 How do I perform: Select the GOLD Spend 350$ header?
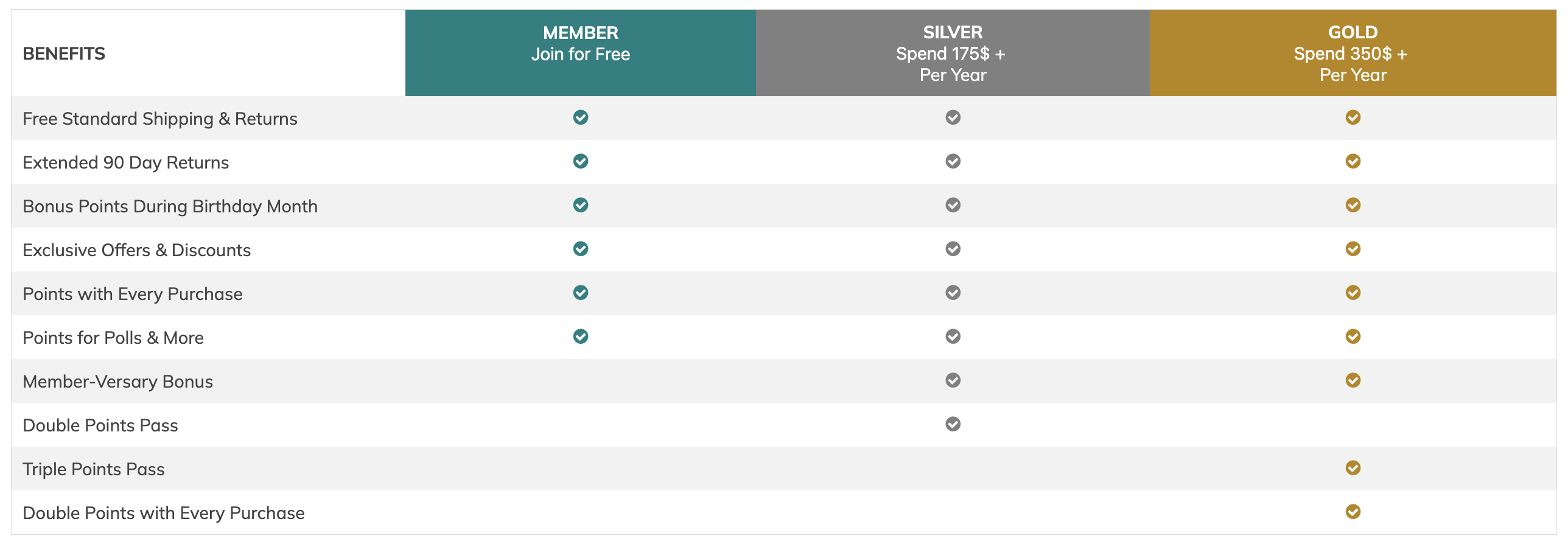tap(1353, 53)
